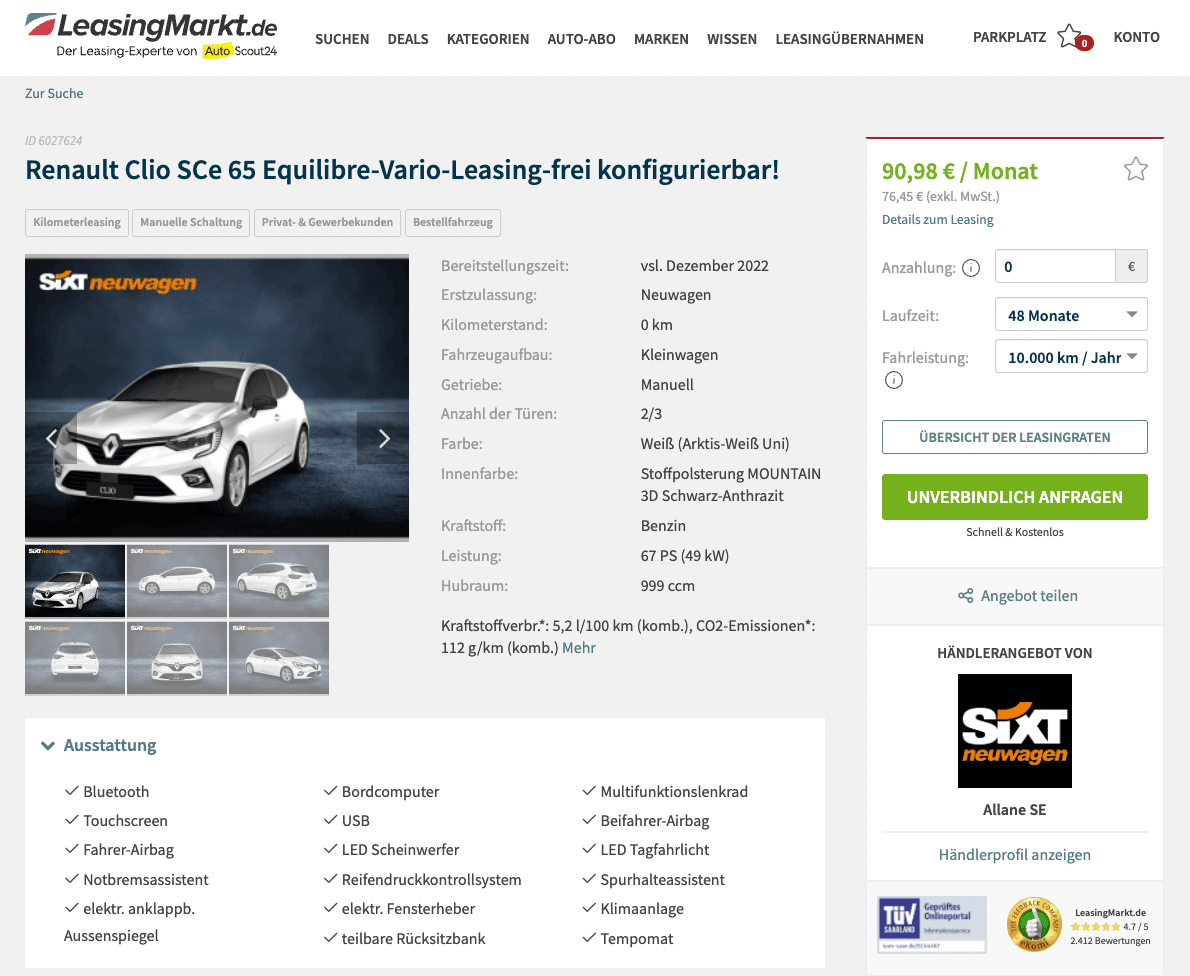Select the rear view car thumbnail
Screen dimensions: 1190x976
click(74, 658)
